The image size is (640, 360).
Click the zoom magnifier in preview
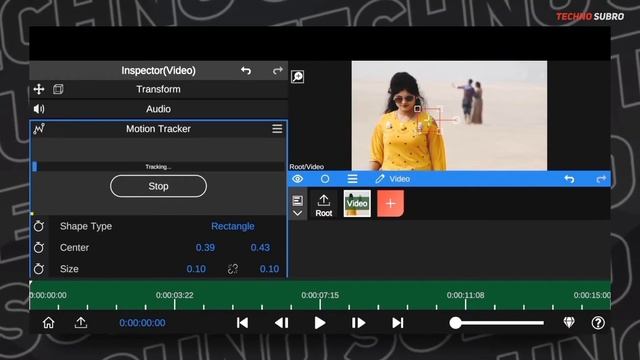[298, 76]
